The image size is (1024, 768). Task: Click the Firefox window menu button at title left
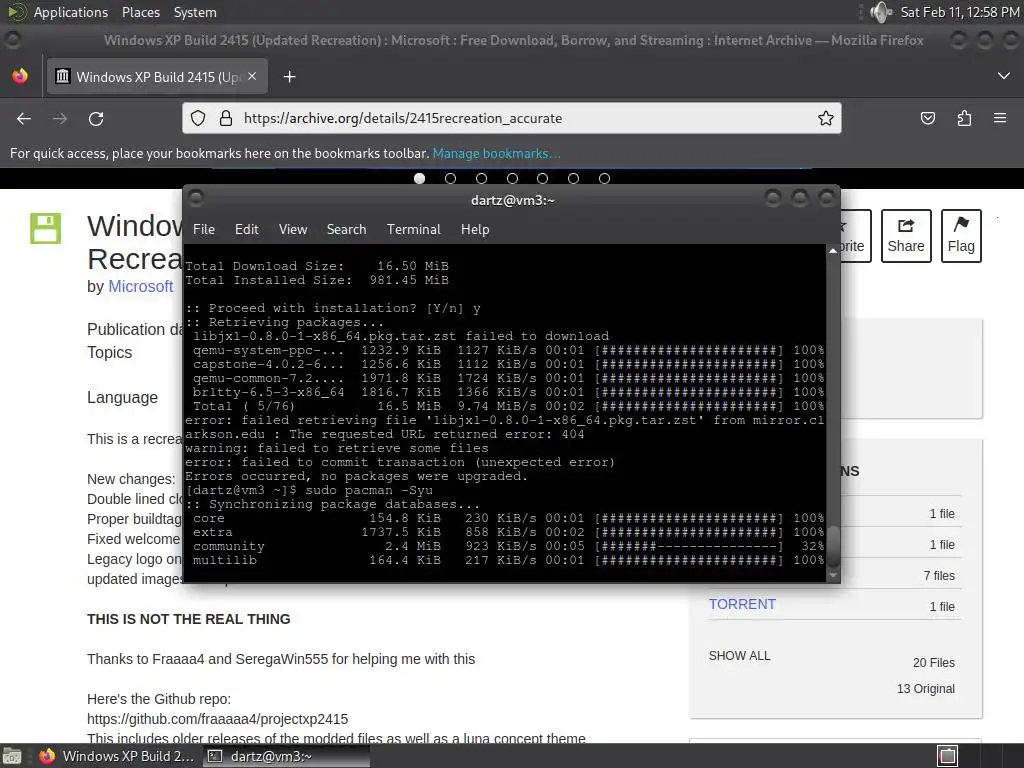[12, 40]
